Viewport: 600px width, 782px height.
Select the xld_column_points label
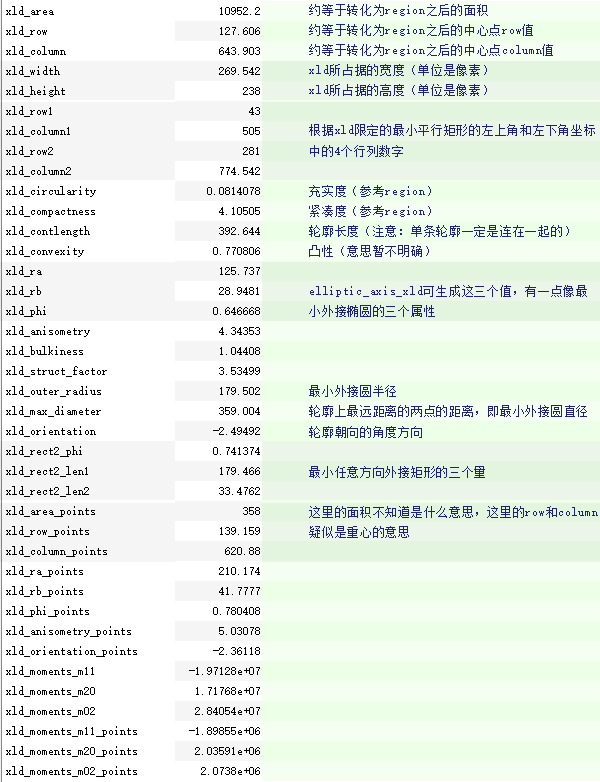(x=56, y=551)
